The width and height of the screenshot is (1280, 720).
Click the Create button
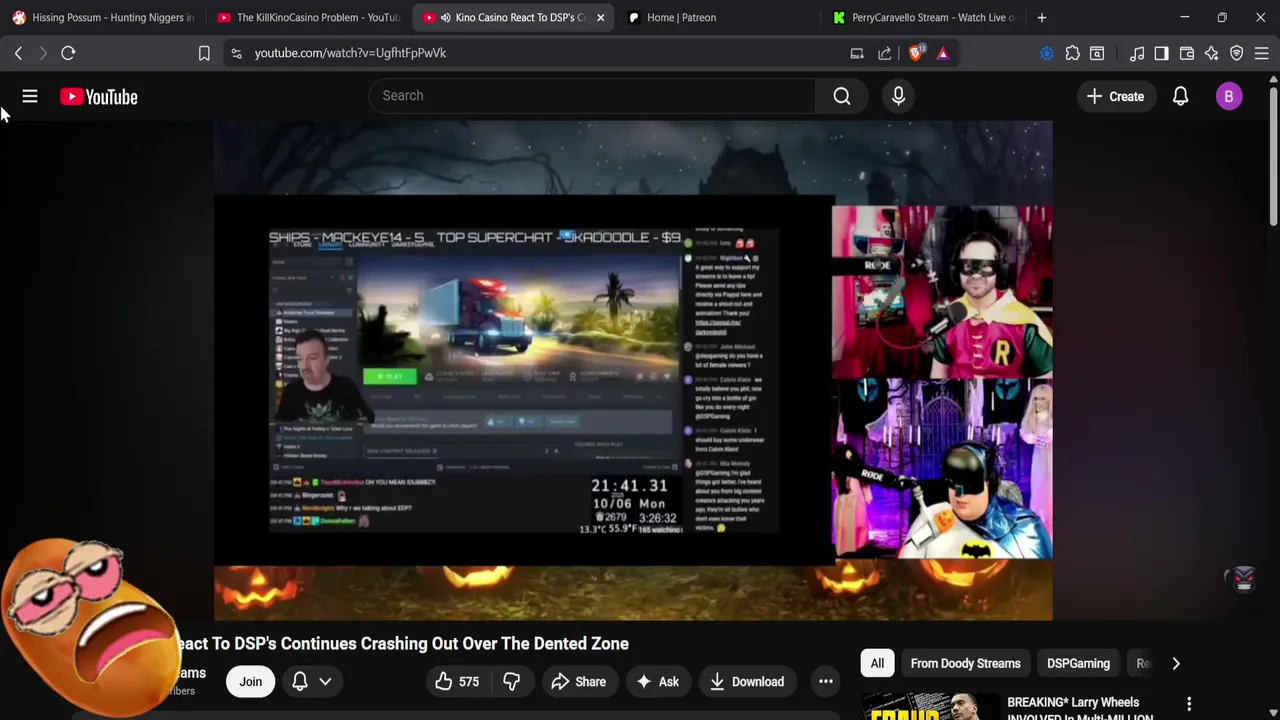(x=1115, y=97)
